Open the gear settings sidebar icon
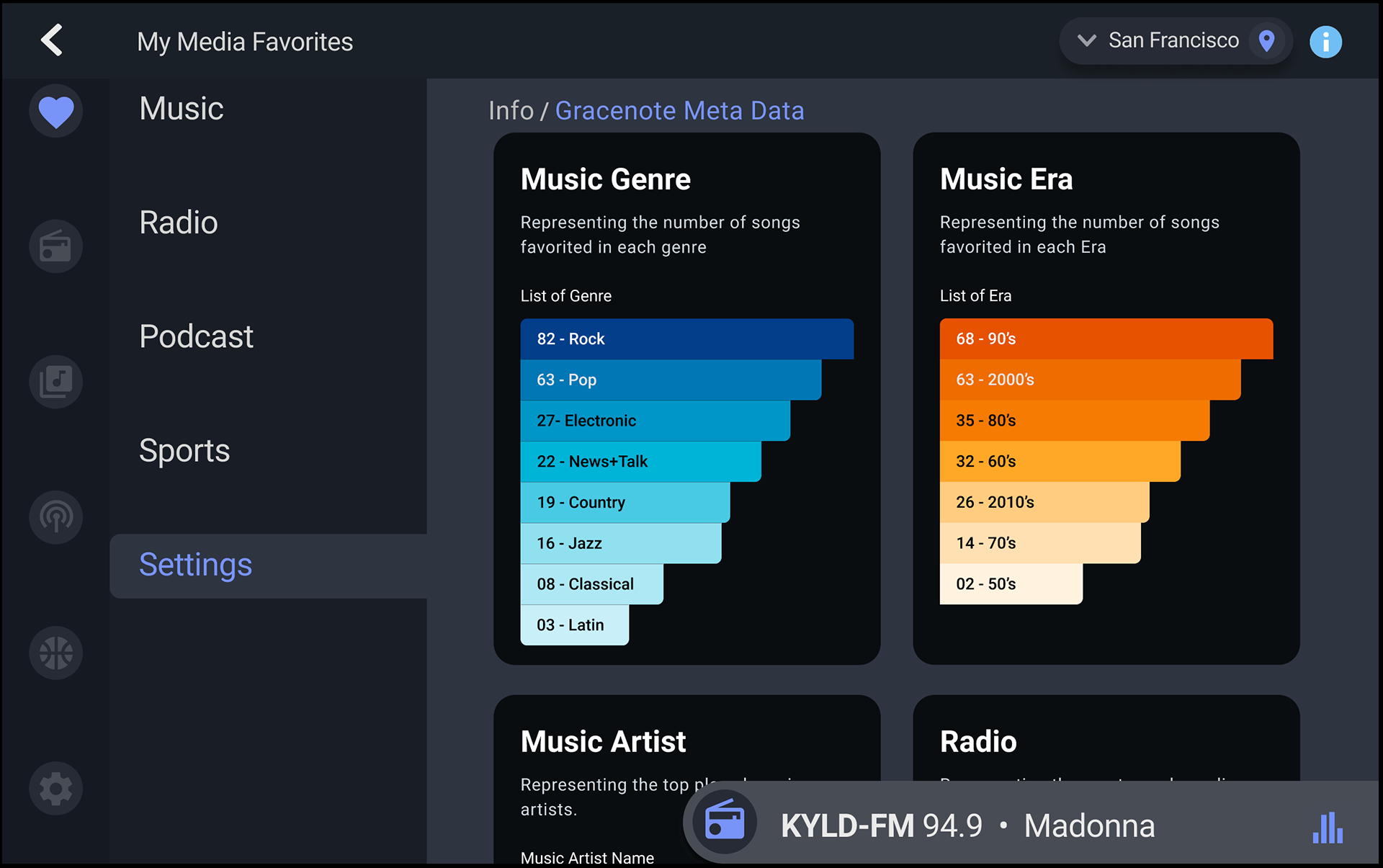 coord(56,788)
